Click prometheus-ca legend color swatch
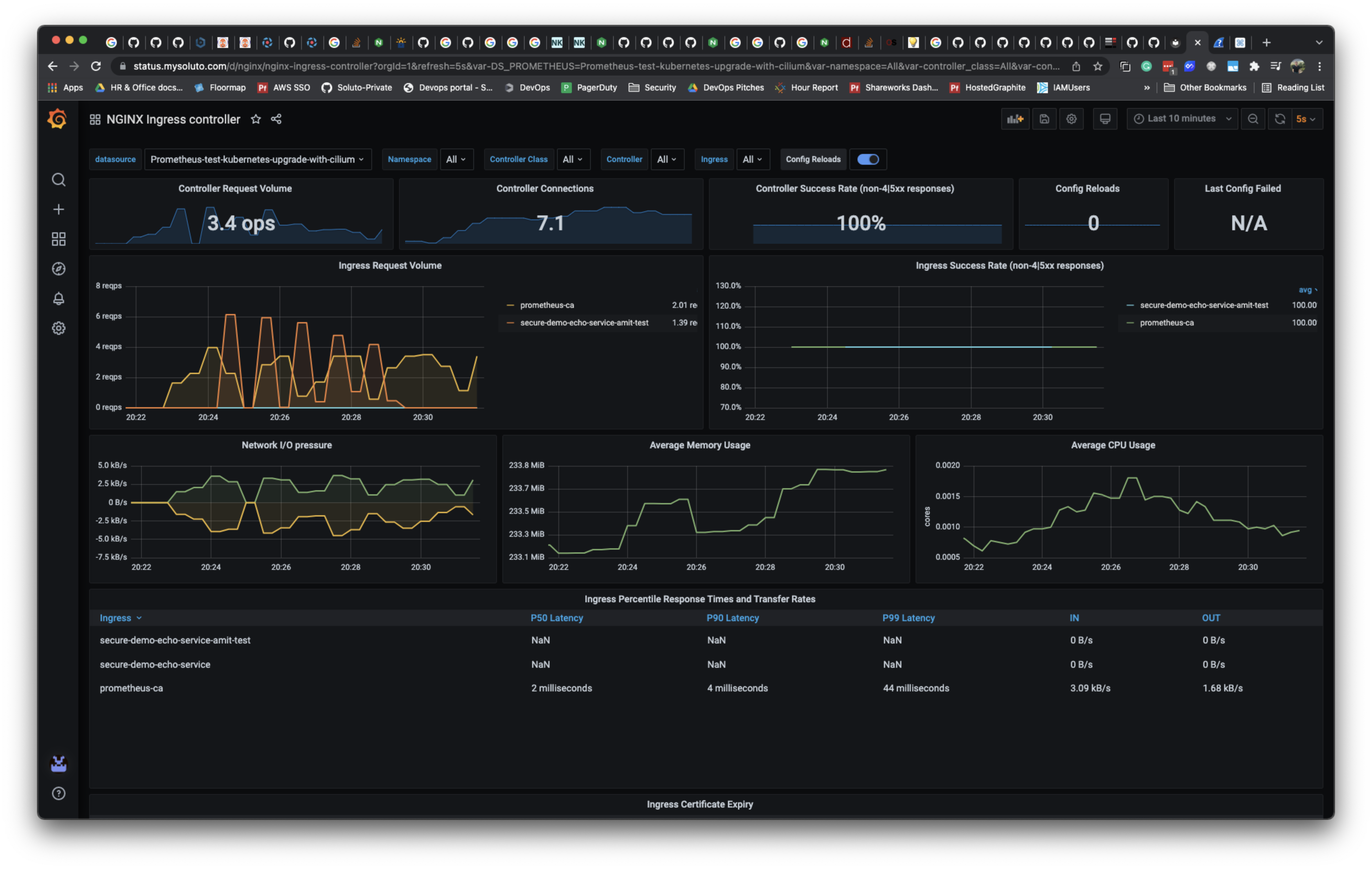 510,306
